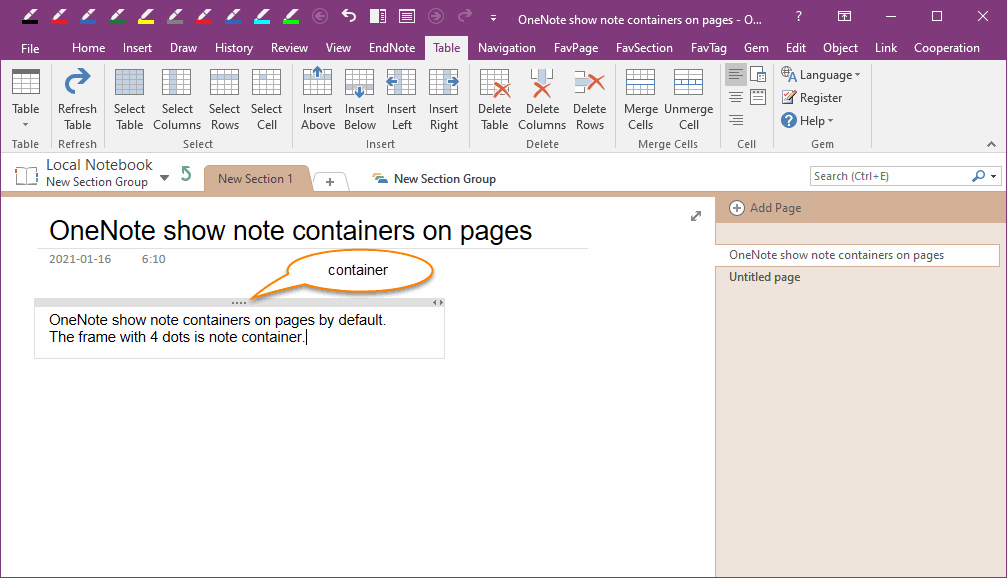The height and width of the screenshot is (578, 1007).
Task: Click Select Table
Action: coord(129,100)
